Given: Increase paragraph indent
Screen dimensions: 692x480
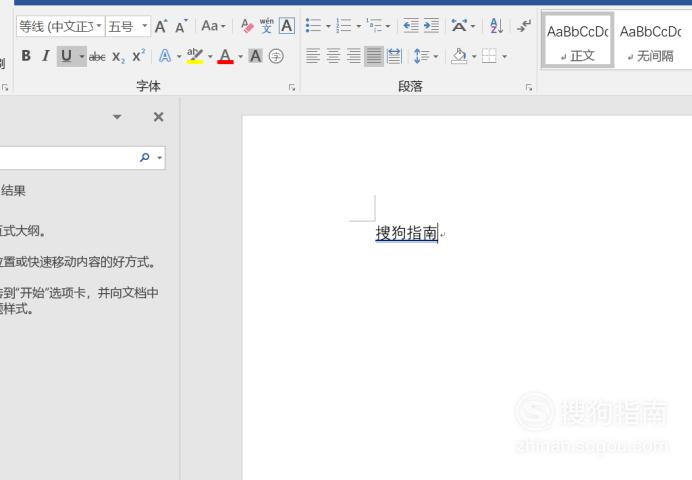Looking at the screenshot, I should click(x=431, y=26).
